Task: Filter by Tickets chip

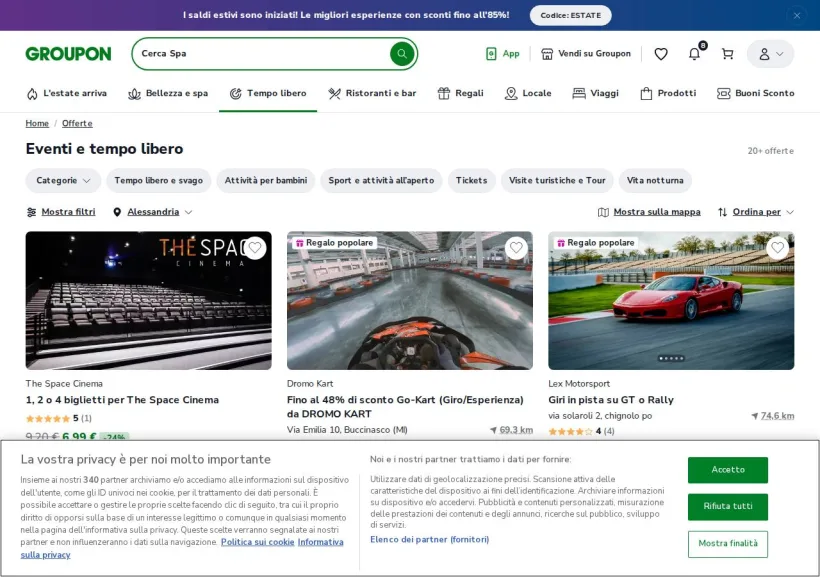Action: pos(471,180)
